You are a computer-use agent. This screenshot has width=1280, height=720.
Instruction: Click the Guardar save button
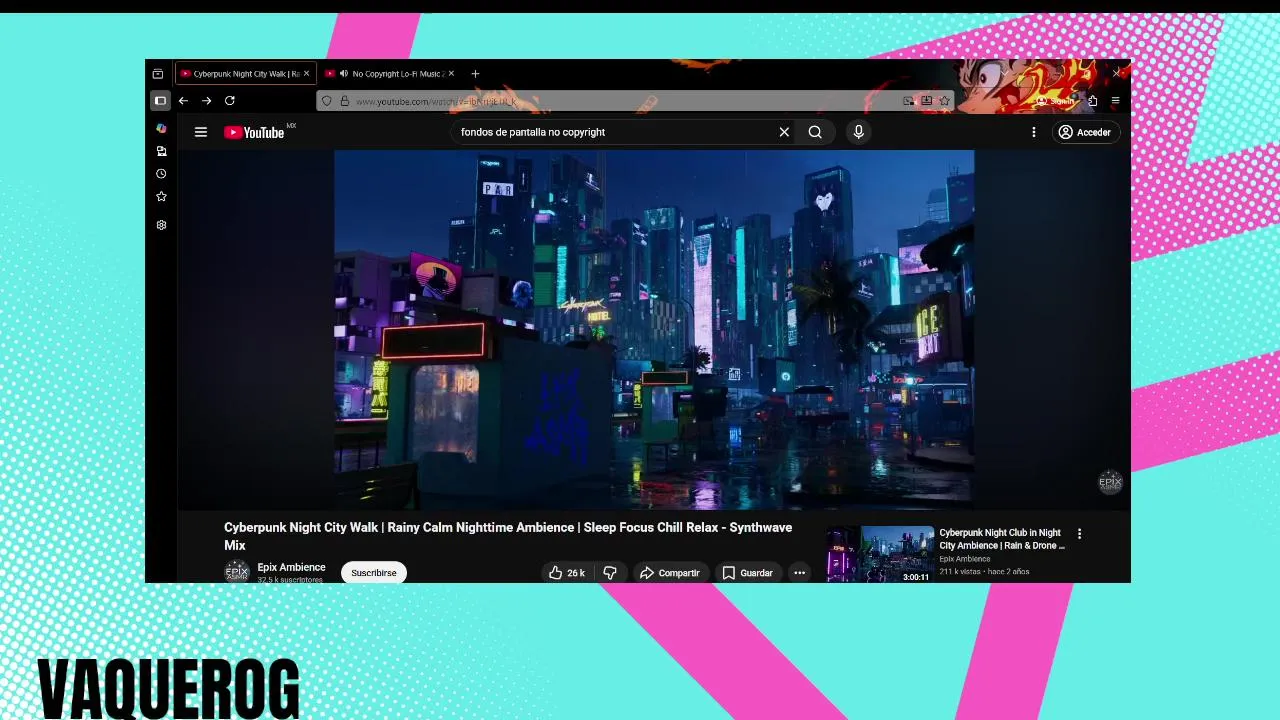(747, 573)
